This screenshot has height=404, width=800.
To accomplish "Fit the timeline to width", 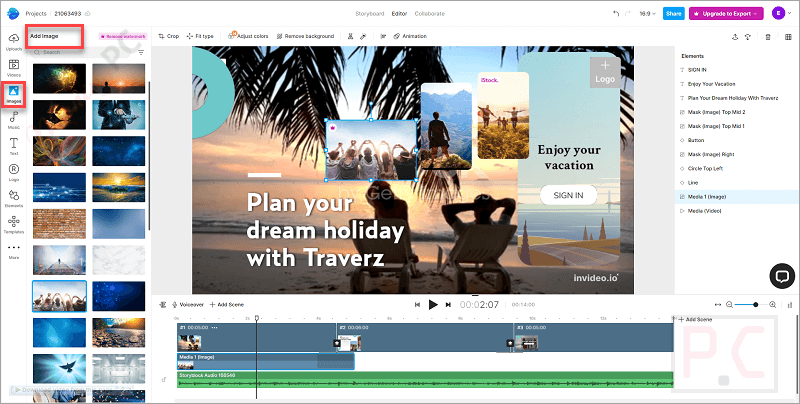I will point(718,305).
